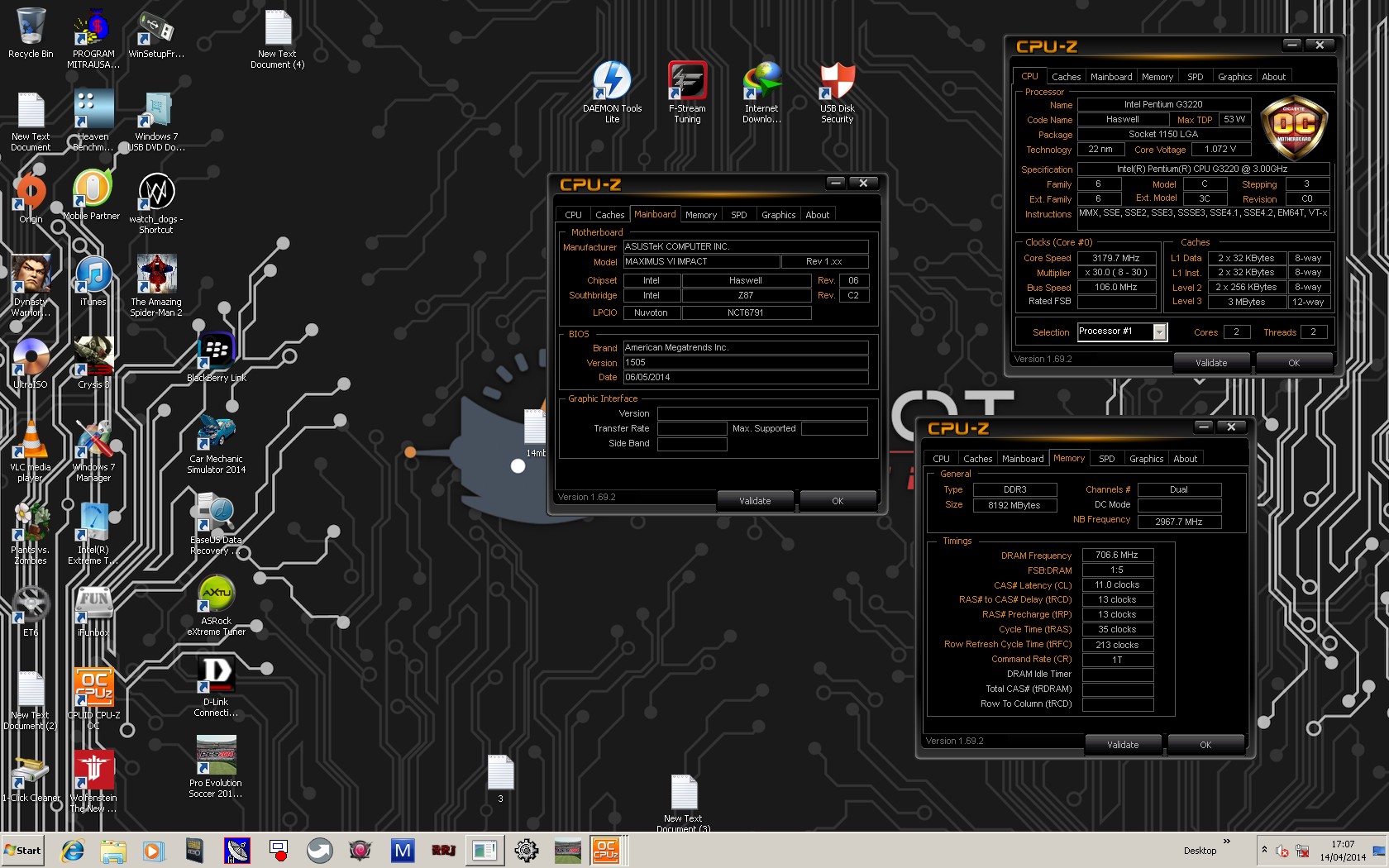The image size is (1389, 868).
Task: Open the Plants vs. Zombies shortcut
Action: (31, 534)
